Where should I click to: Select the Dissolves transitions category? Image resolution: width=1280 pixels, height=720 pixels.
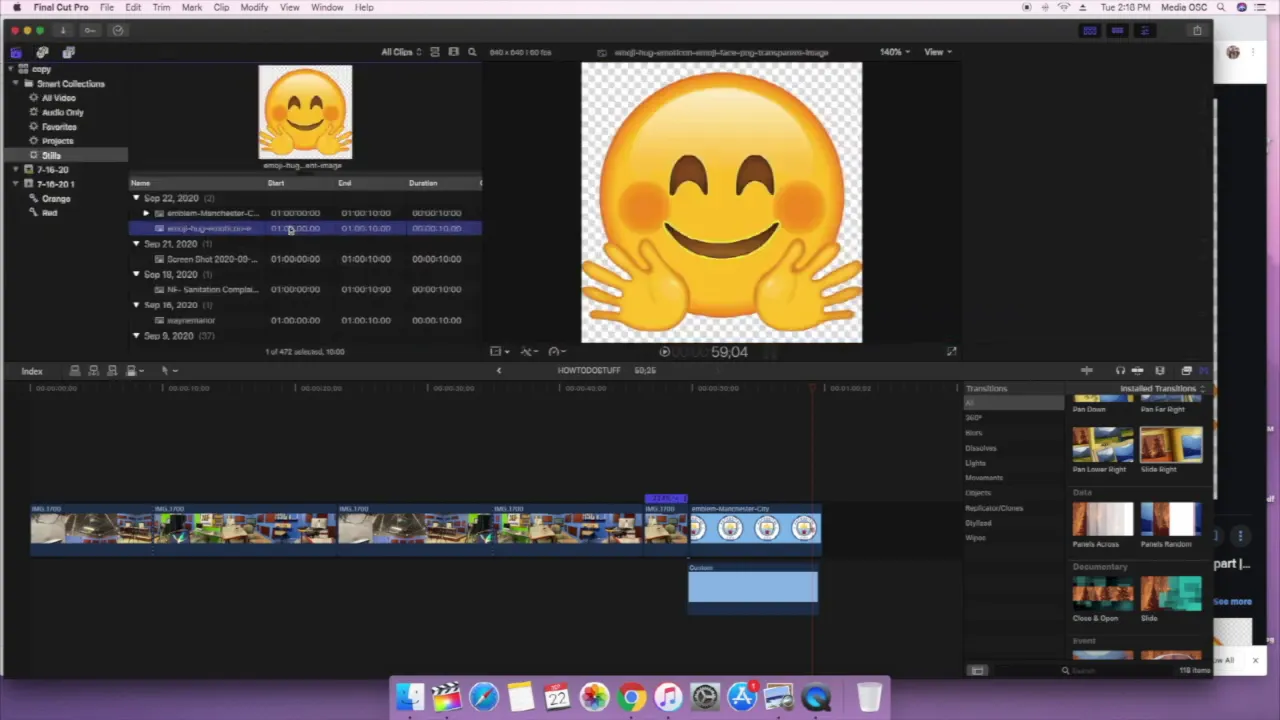click(980, 448)
